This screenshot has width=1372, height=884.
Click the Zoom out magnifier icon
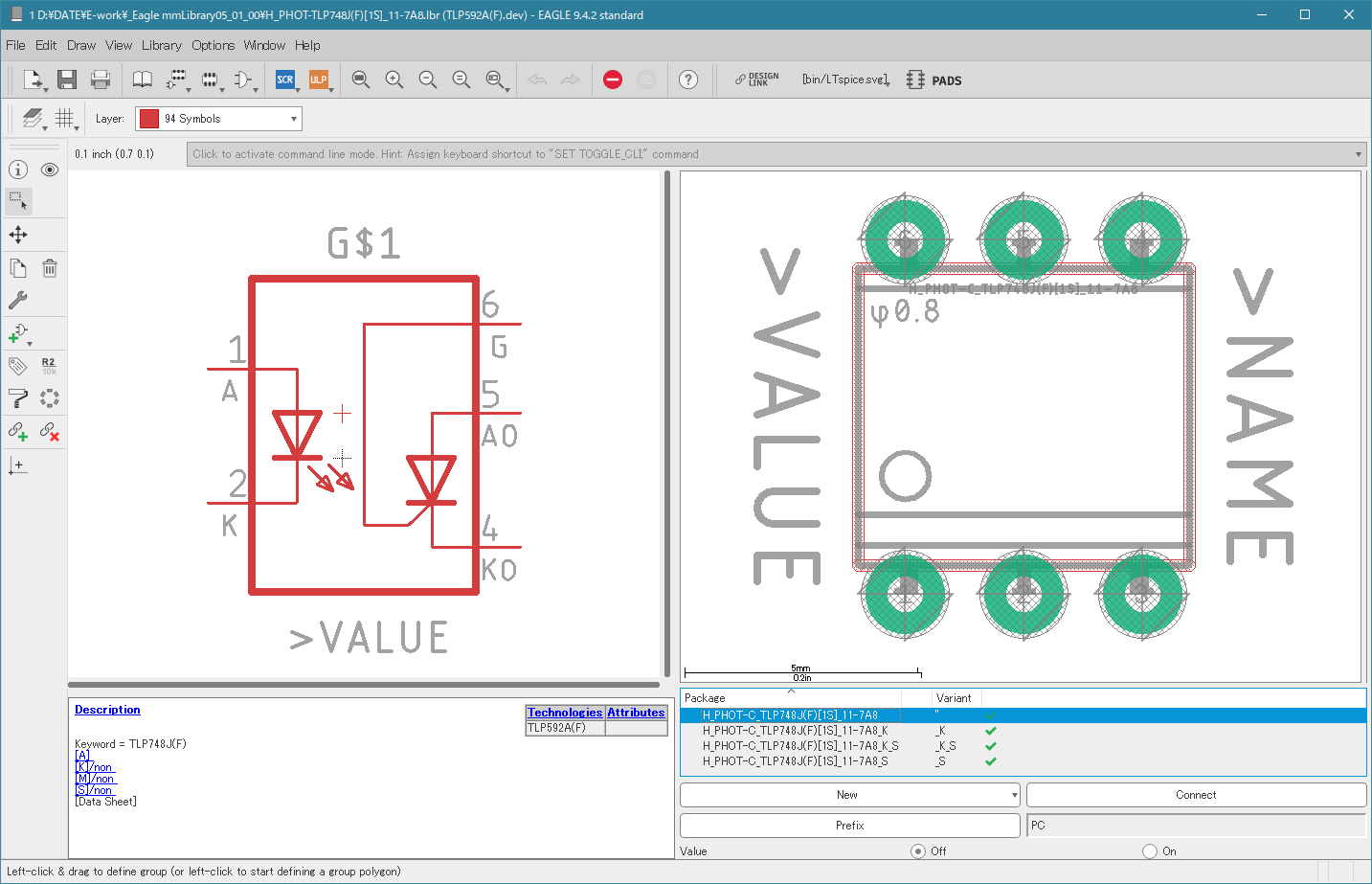coord(428,79)
